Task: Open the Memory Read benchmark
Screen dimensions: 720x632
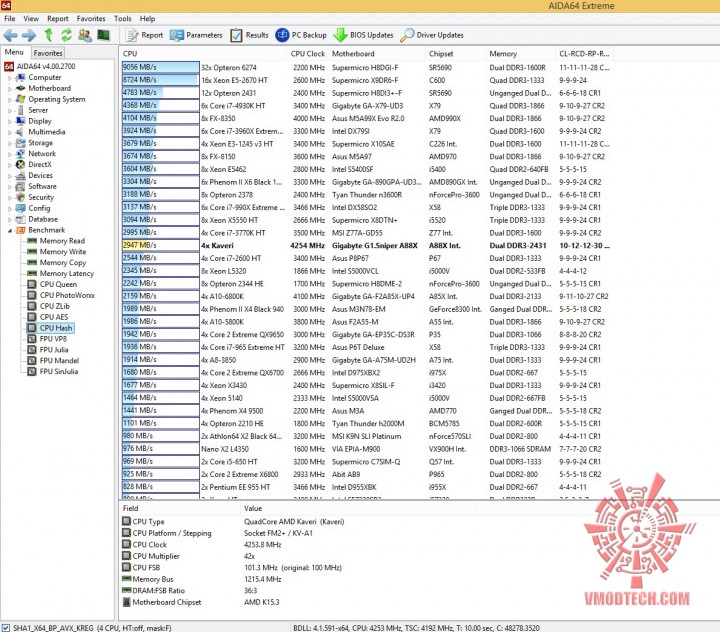Action: 62,241
